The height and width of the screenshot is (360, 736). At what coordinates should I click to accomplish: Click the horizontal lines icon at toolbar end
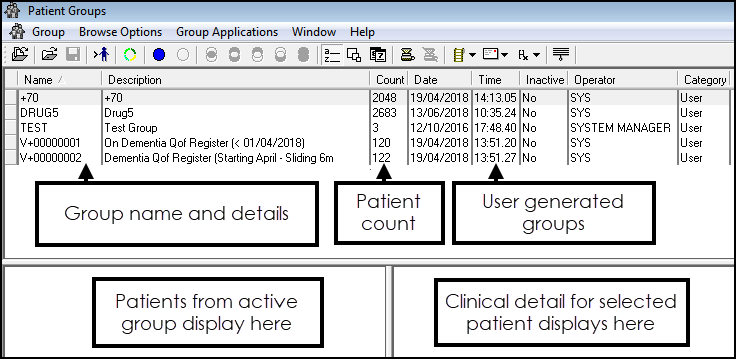coord(560,55)
